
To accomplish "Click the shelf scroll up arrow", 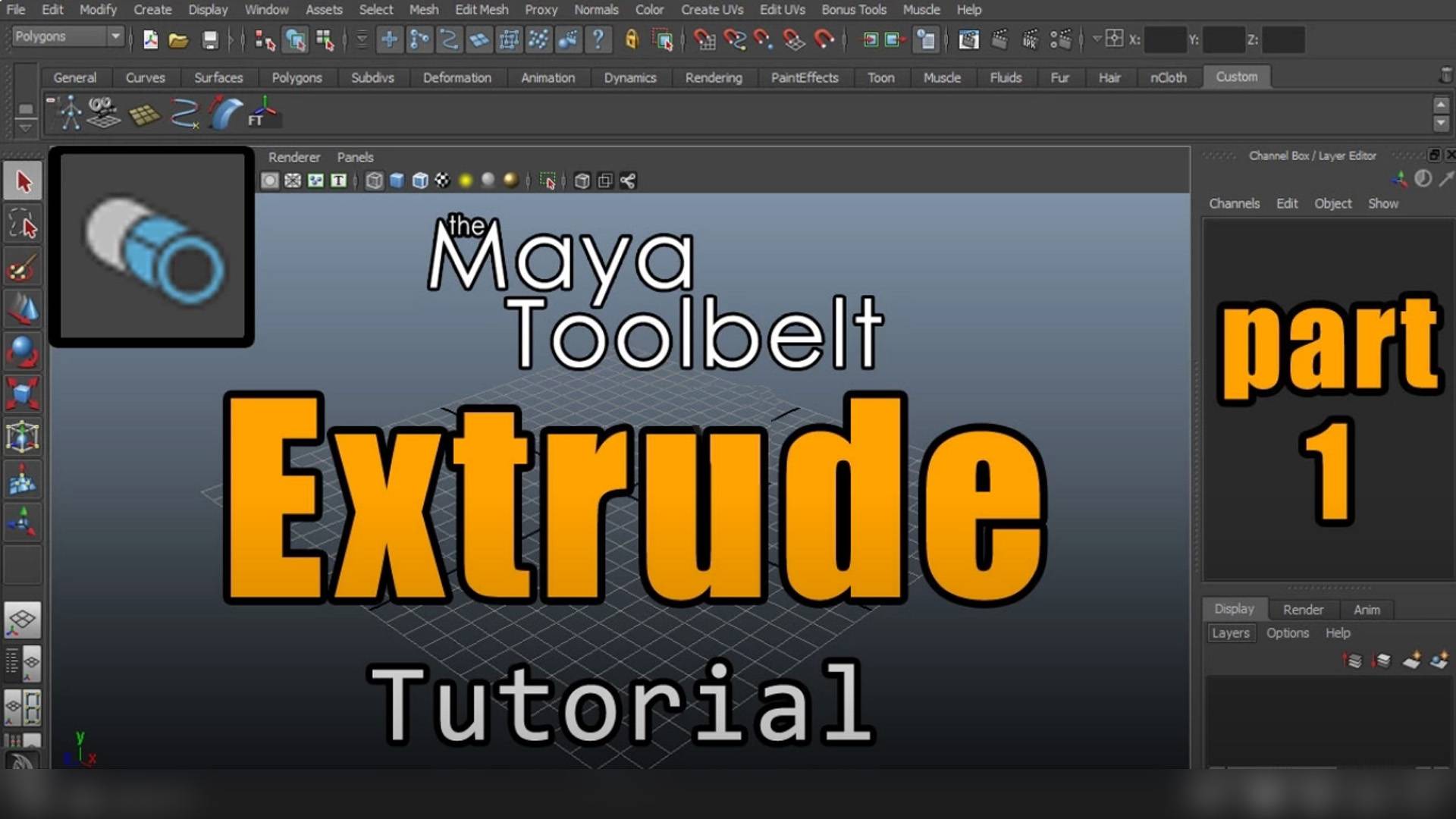I will (1442, 105).
